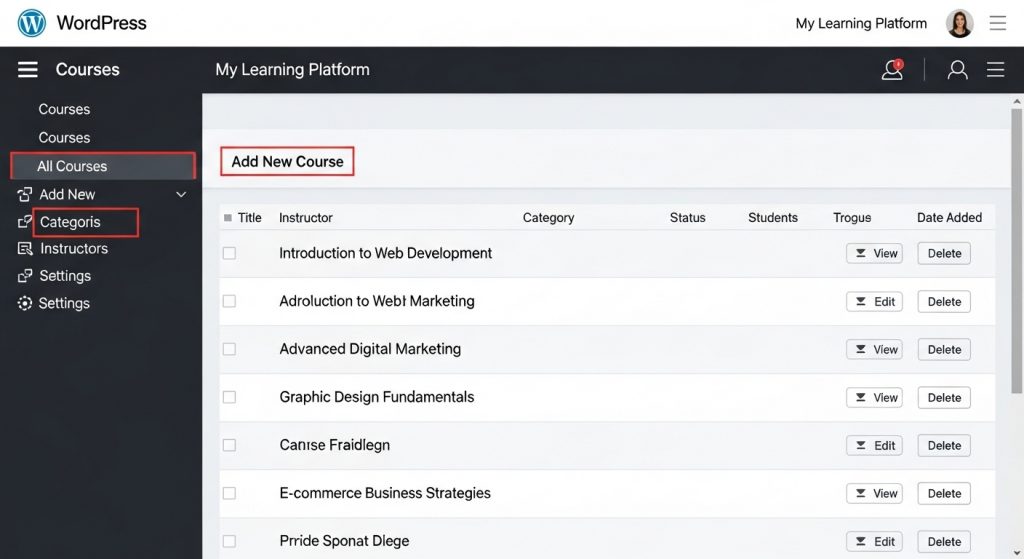The width and height of the screenshot is (1024, 559).
Task: Open Settings item with link icon
Action: coord(65,276)
